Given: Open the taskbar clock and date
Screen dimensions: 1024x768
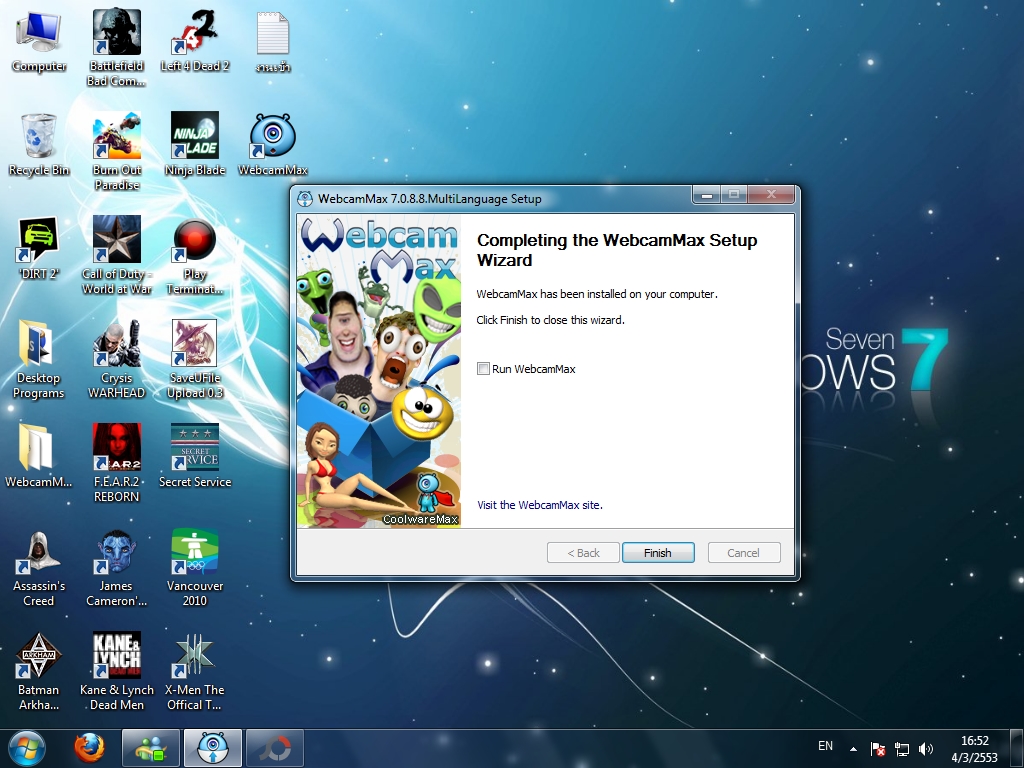Looking at the screenshot, I should [x=974, y=749].
